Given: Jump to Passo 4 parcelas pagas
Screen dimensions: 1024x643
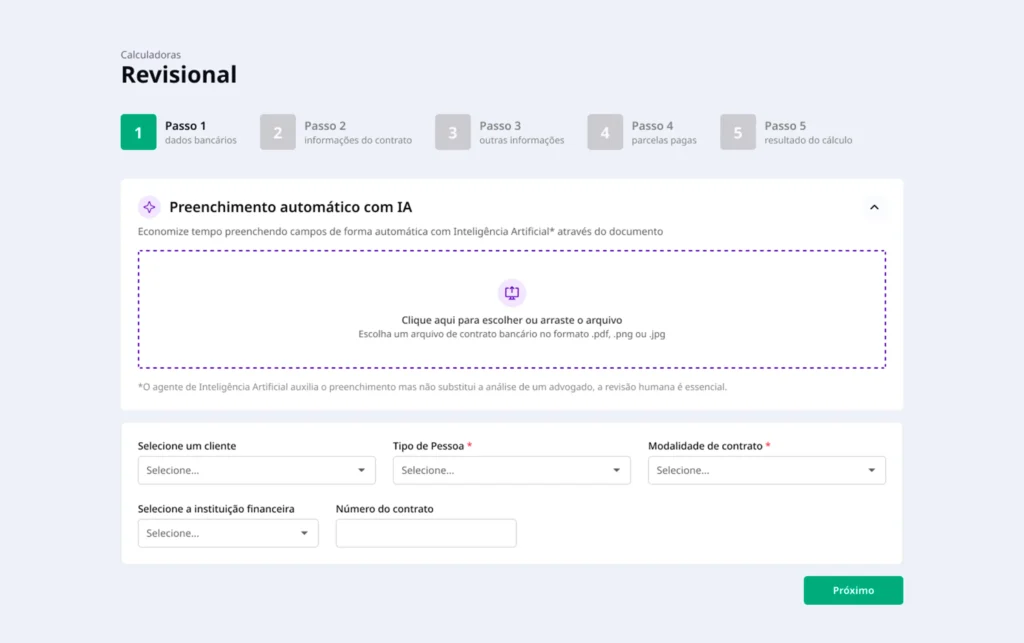Looking at the screenshot, I should pos(663,133).
